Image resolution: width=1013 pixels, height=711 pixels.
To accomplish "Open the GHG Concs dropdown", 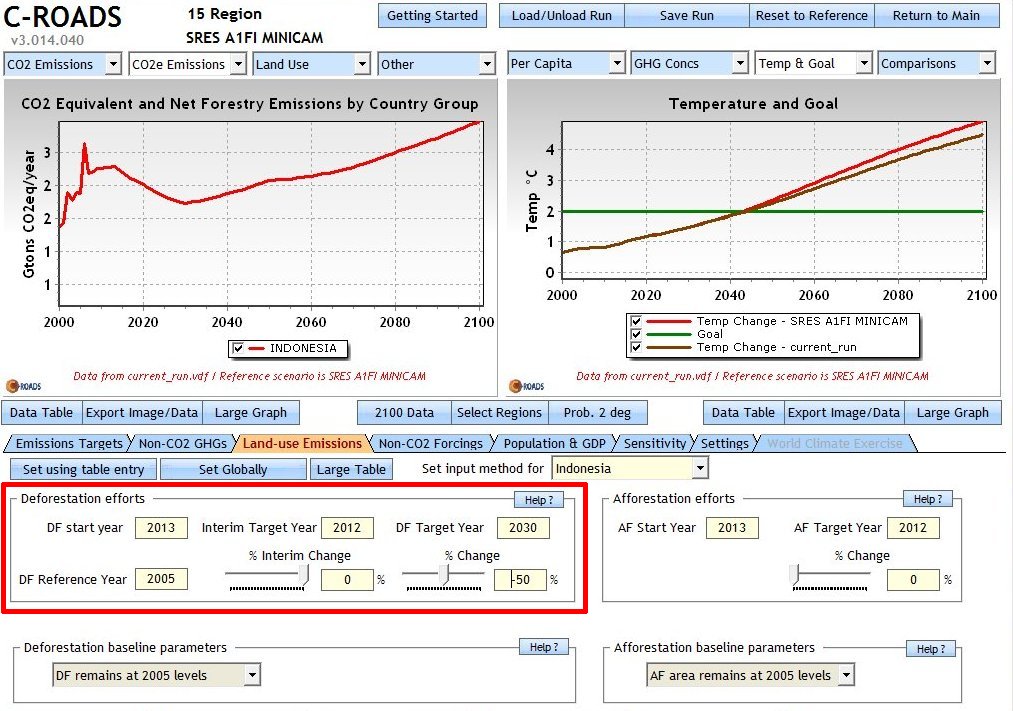I will [x=689, y=63].
